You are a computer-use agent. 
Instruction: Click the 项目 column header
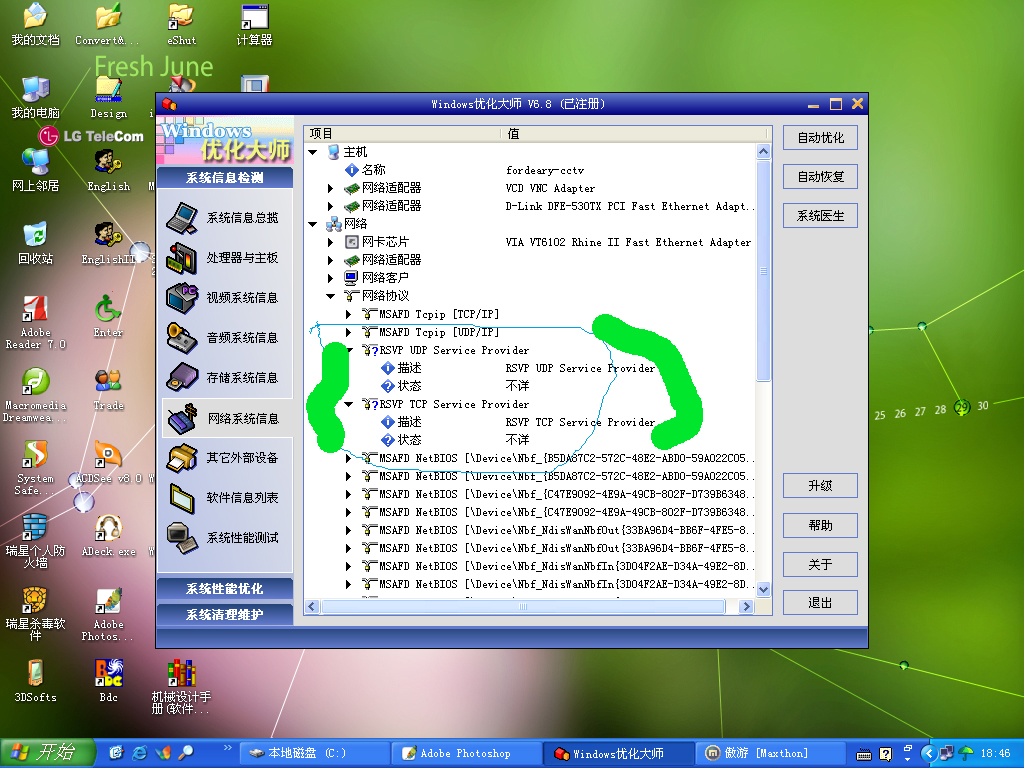coord(402,134)
